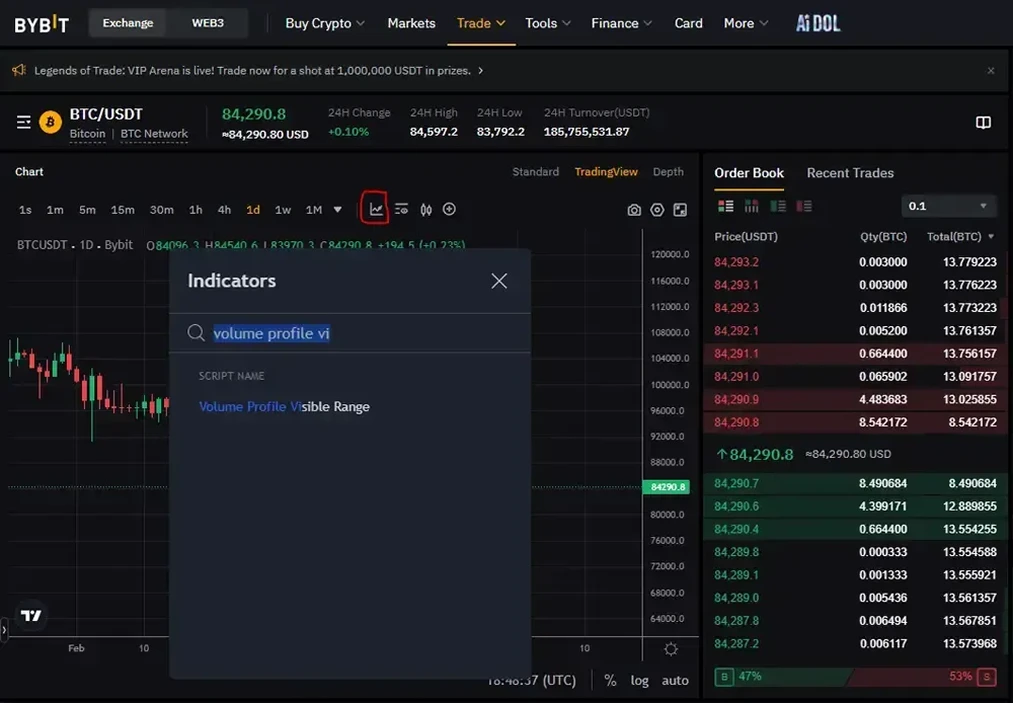Open the Buy Crypto dropdown
The height and width of the screenshot is (703, 1013).
point(325,23)
